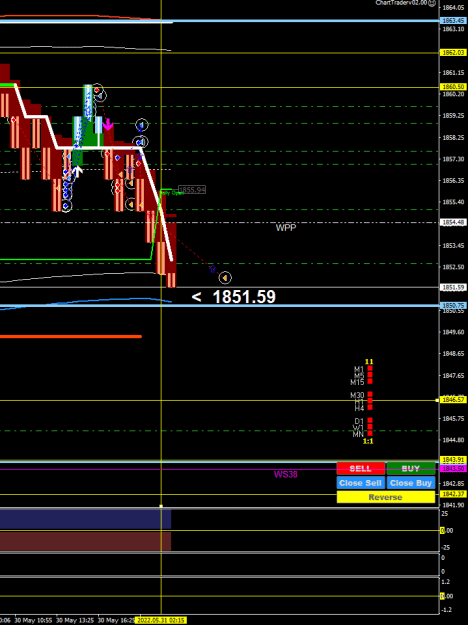
Task: Click the green BUY button
Action: [411, 468]
